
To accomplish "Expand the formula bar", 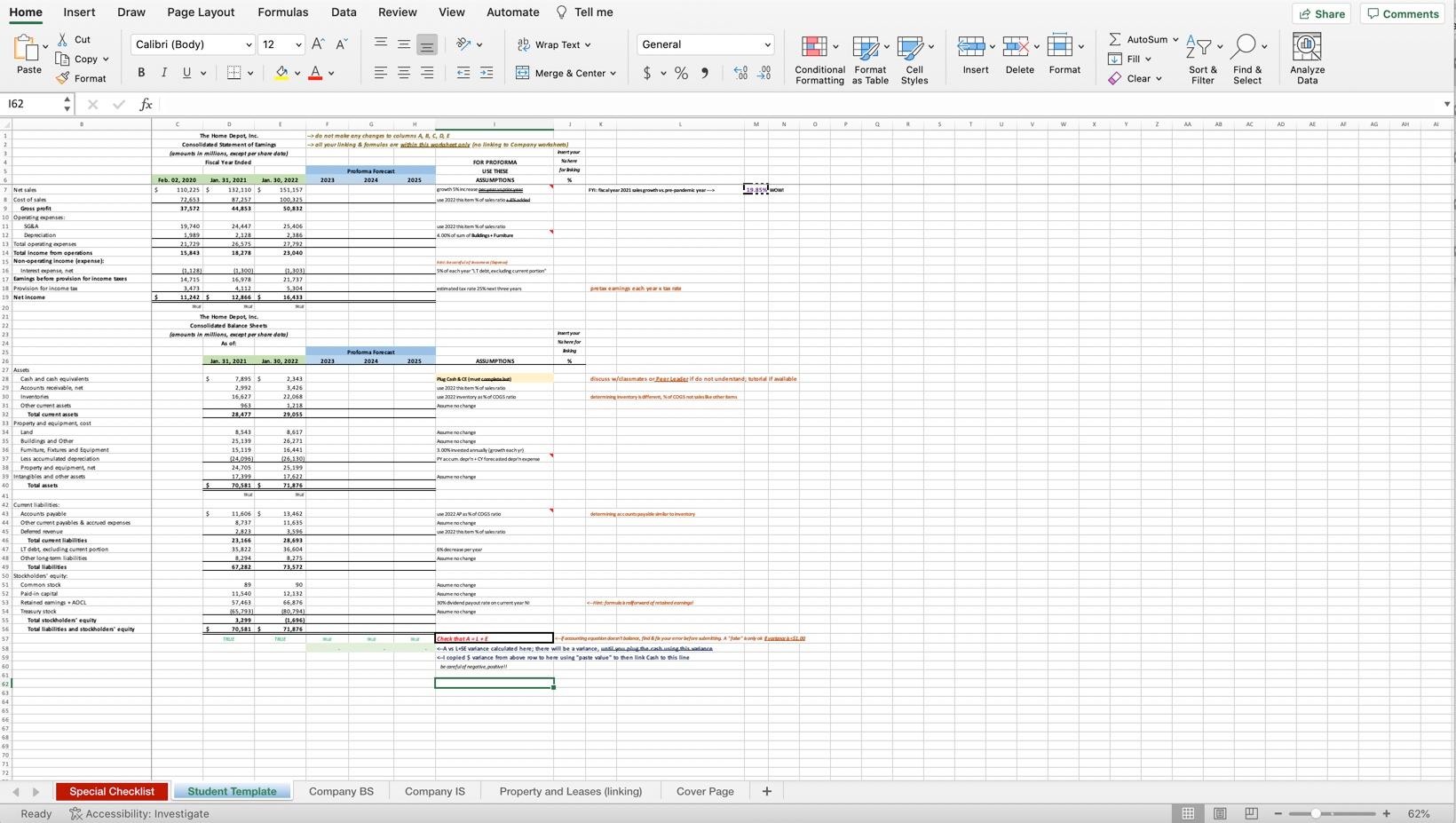I will tap(1446, 105).
